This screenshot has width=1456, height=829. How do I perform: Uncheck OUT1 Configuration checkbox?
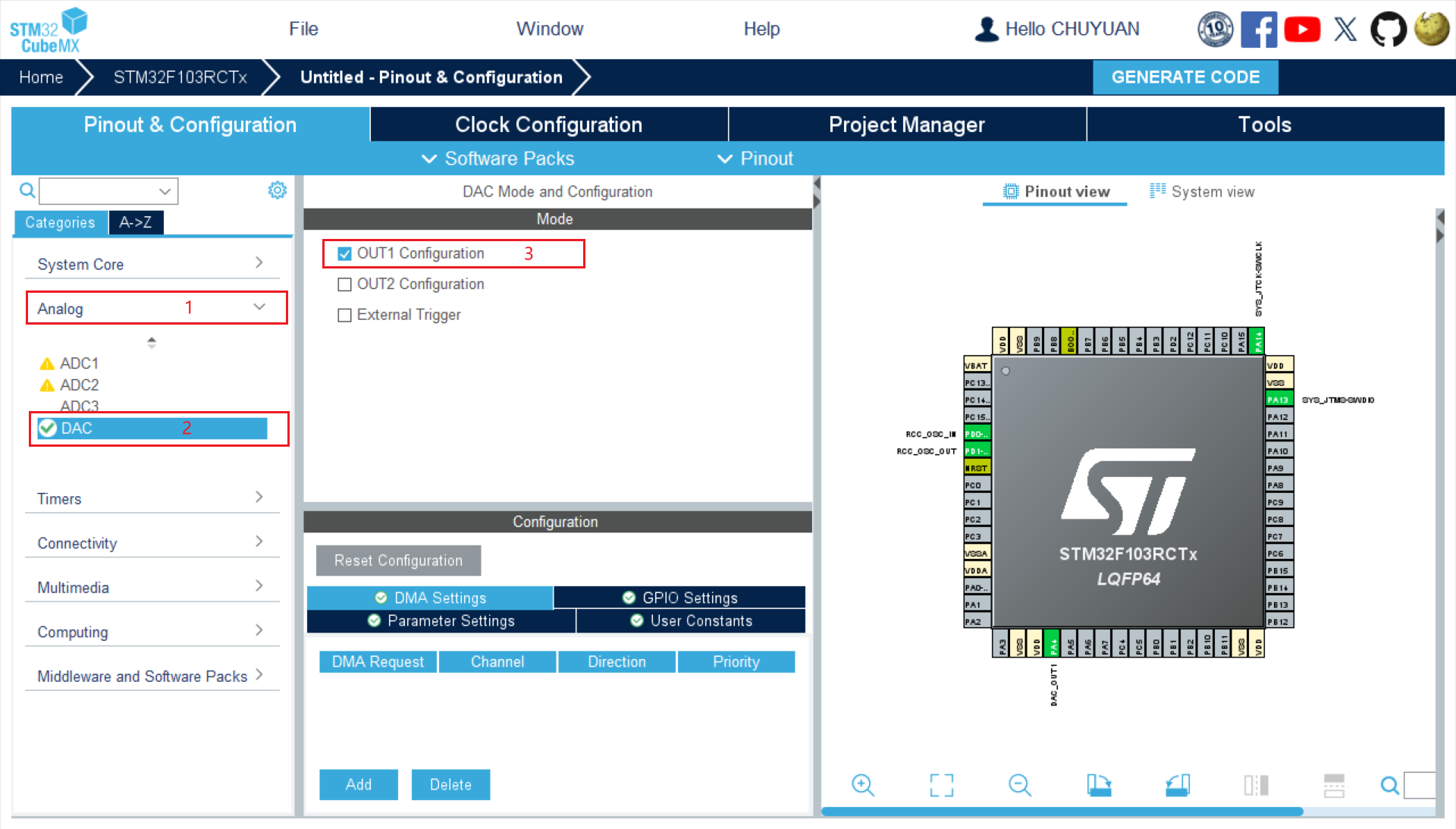344,254
